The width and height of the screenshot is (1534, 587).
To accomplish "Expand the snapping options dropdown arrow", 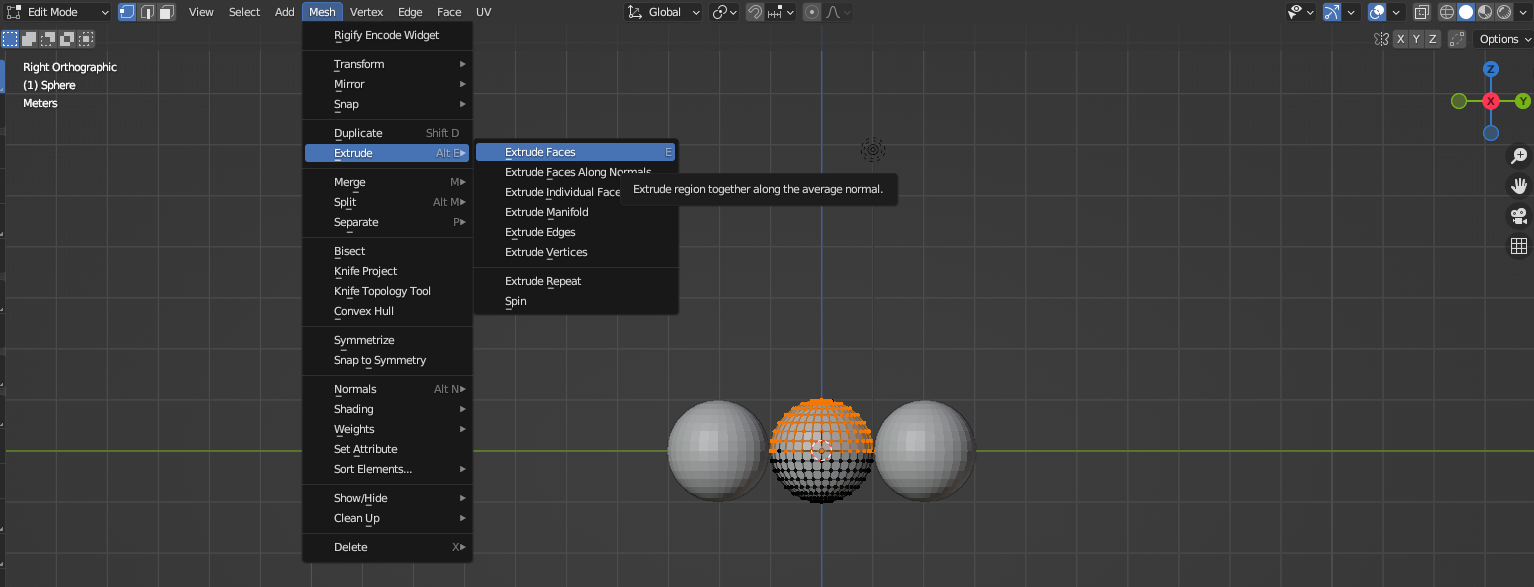I will coord(790,11).
